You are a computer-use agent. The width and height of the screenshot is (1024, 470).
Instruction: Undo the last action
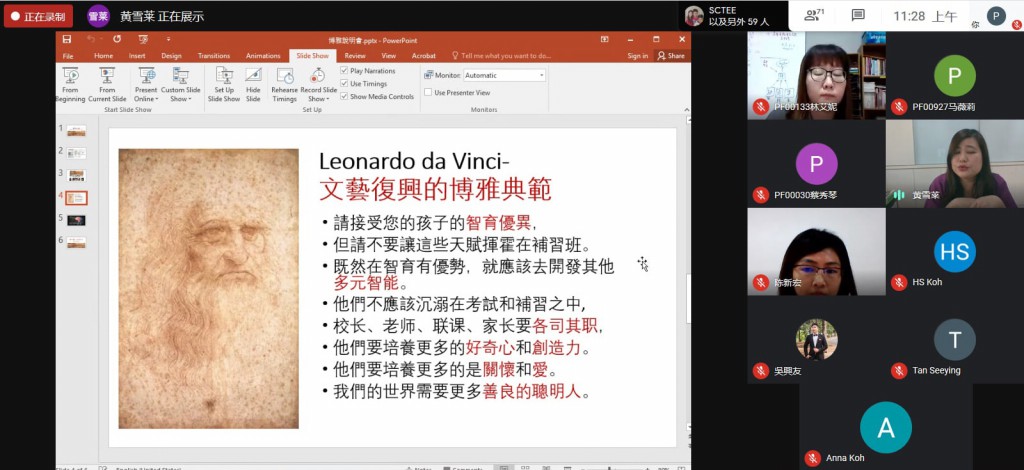[91, 39]
